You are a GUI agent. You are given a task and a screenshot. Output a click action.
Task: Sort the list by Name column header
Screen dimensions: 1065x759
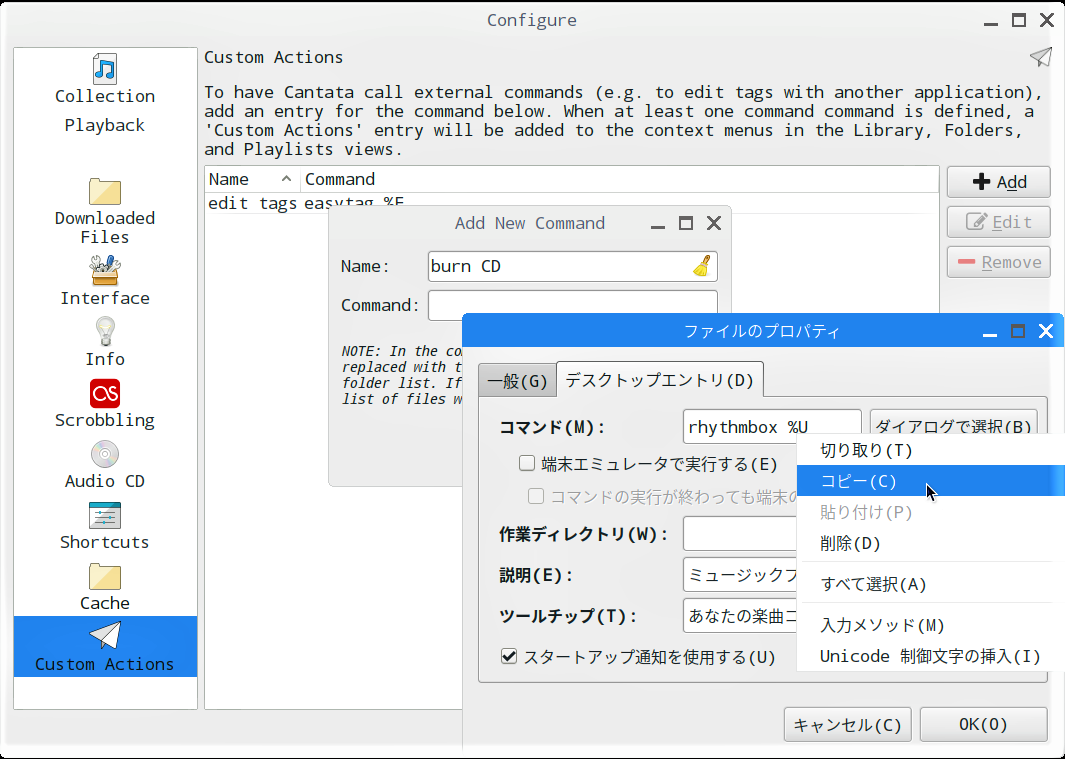click(252, 179)
